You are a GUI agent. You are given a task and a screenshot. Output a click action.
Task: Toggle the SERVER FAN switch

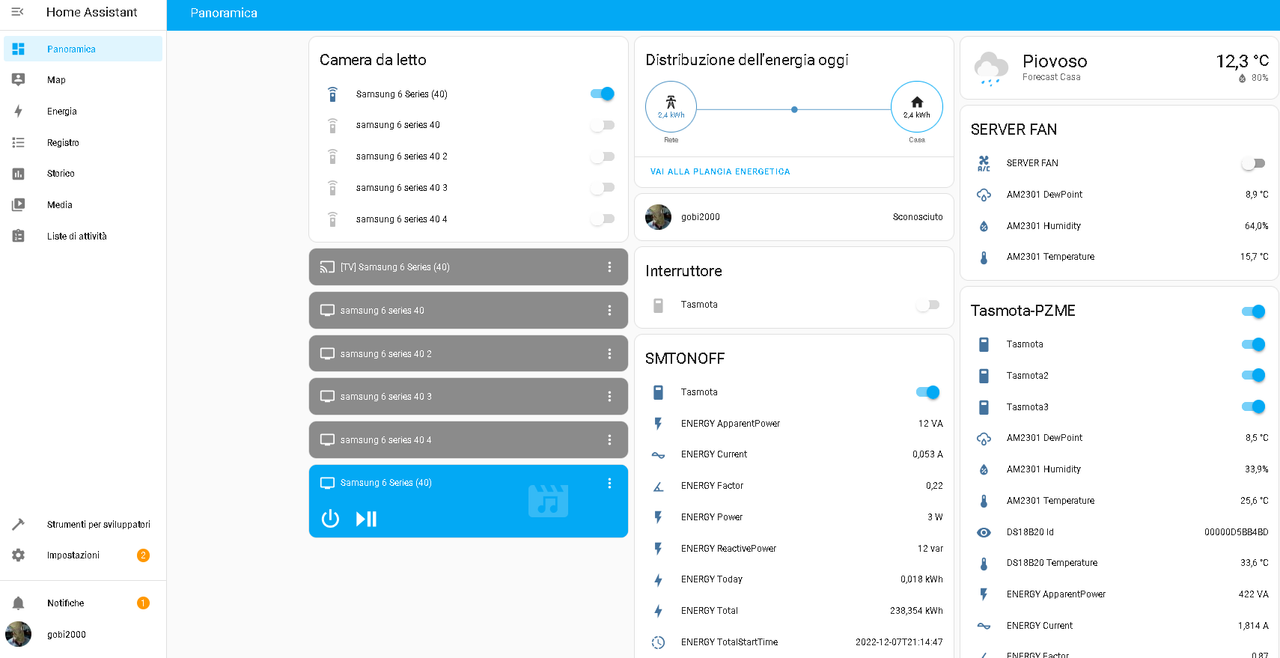coord(1253,163)
